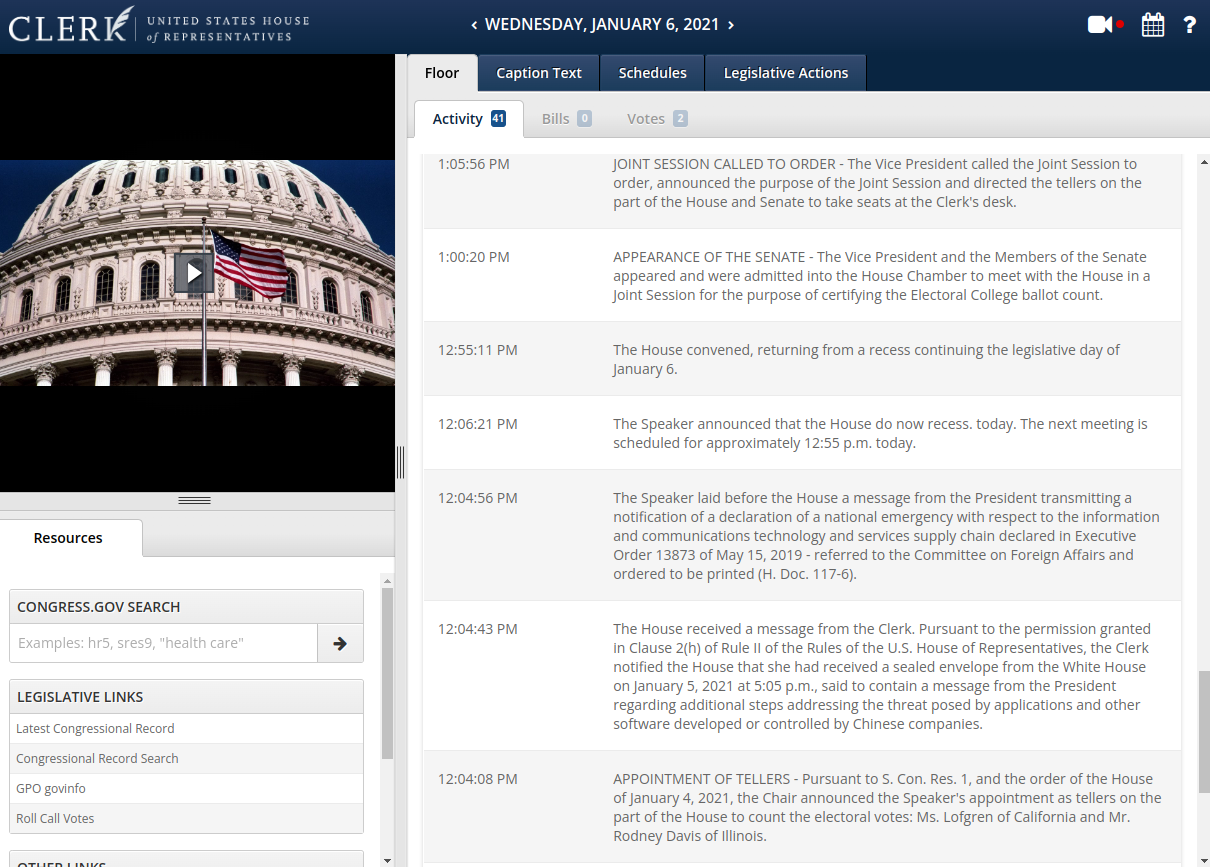Viewport: 1210px width, 867px height.
Task: Click the Clerk House of Representatives logo
Action: 159,25
